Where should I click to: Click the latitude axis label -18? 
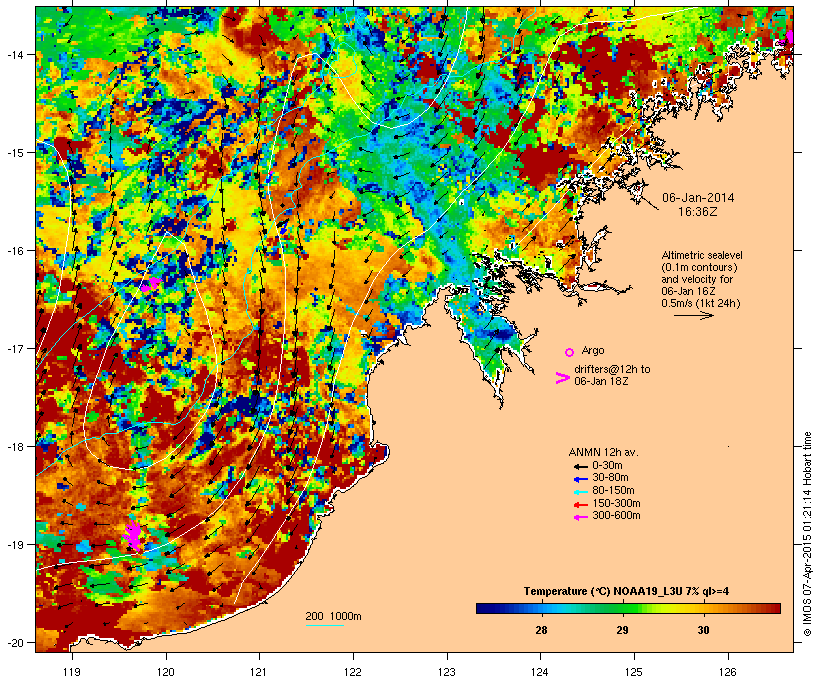(x=14, y=447)
